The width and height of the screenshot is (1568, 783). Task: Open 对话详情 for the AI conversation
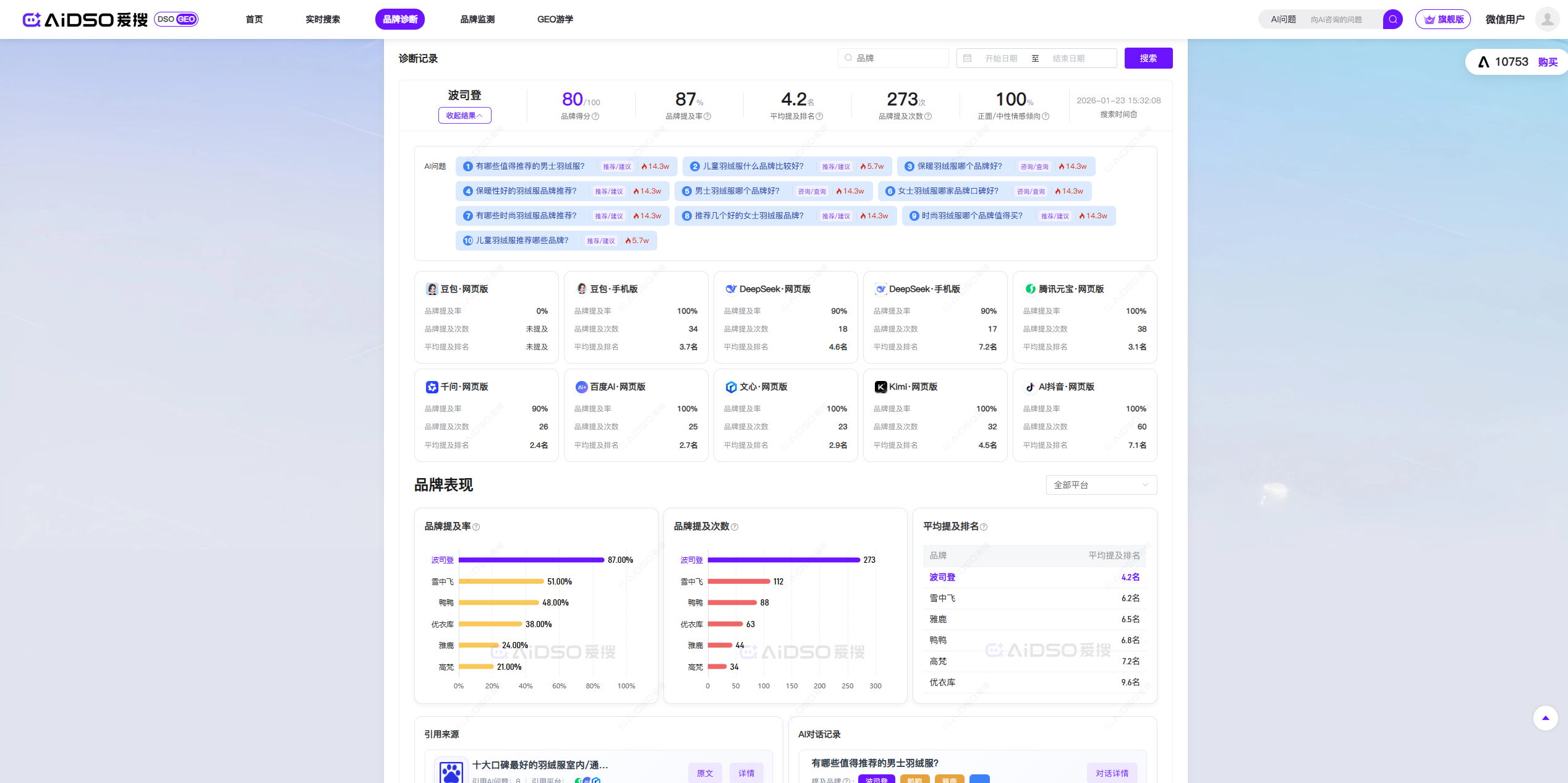[1112, 773]
